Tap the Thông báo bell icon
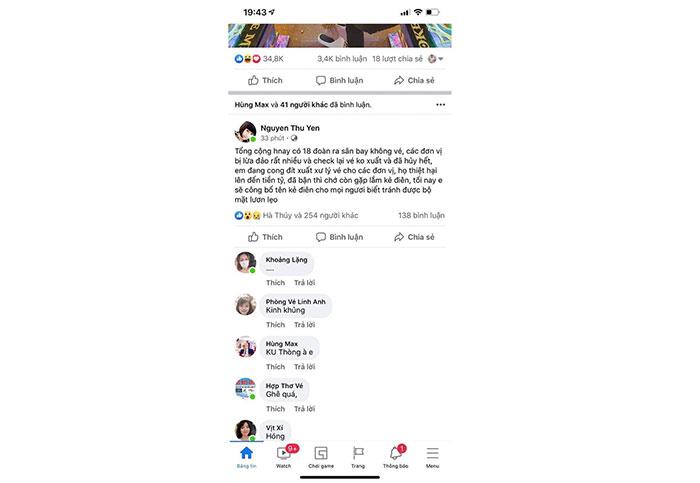700x483 pixels. pos(396,454)
